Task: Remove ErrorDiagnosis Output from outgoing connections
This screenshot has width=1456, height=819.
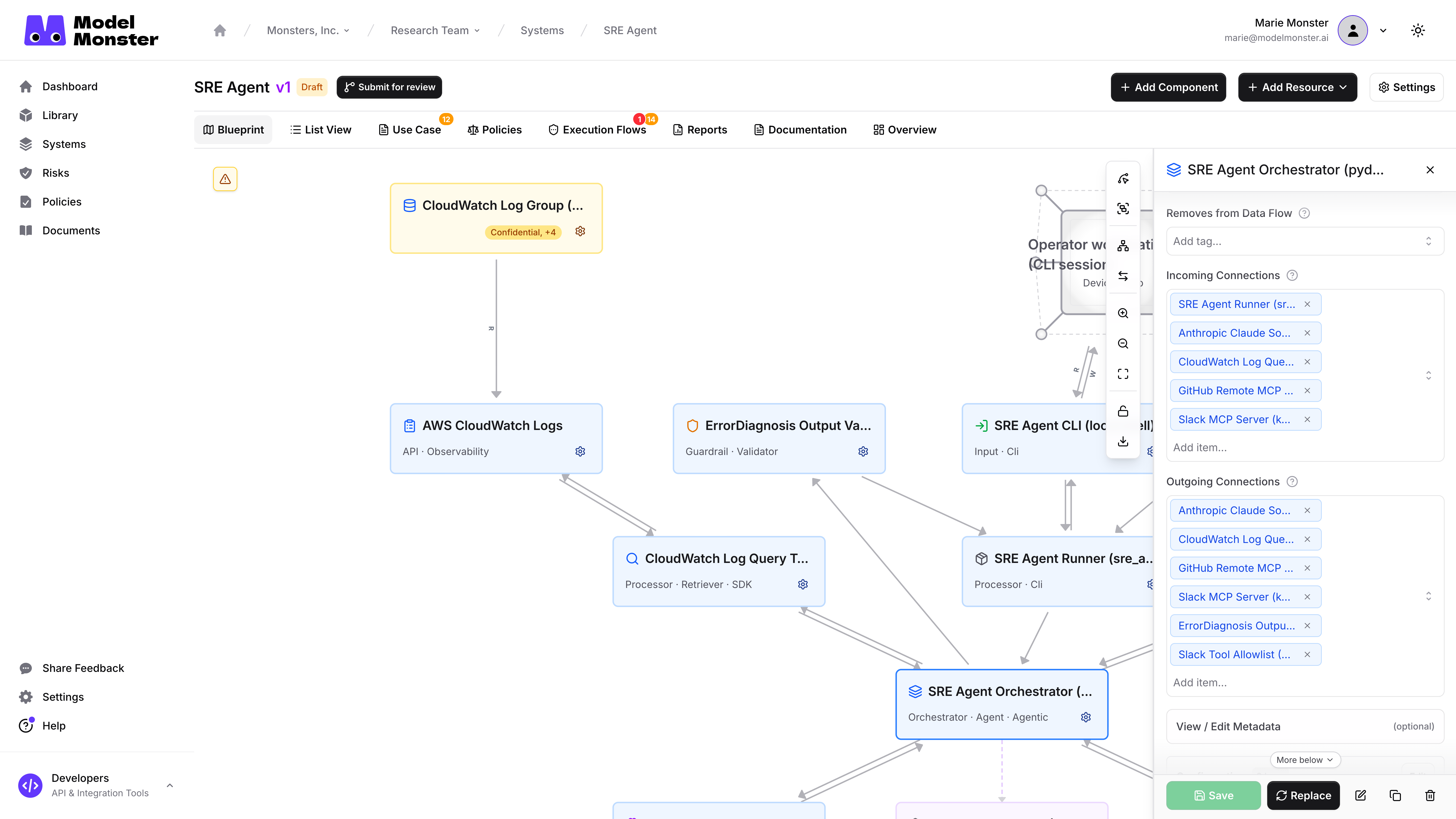Action: (x=1307, y=626)
